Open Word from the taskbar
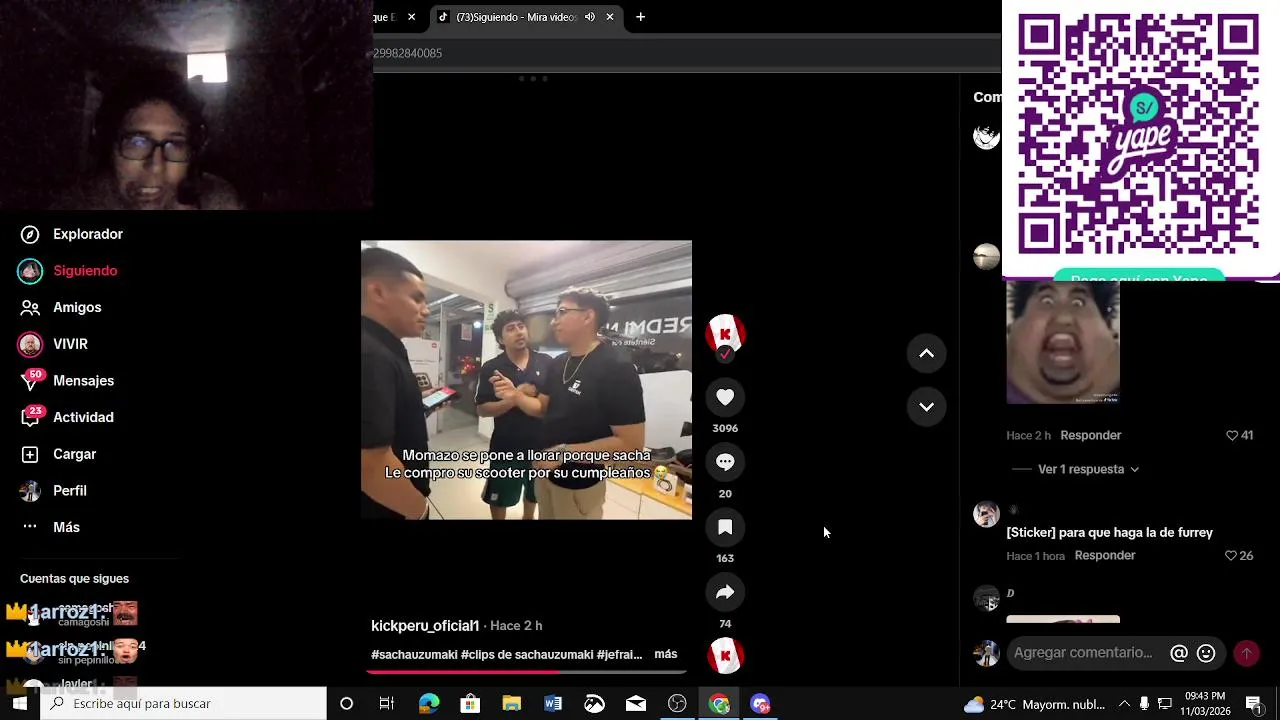The width and height of the screenshot is (1280, 720). tap(553, 704)
